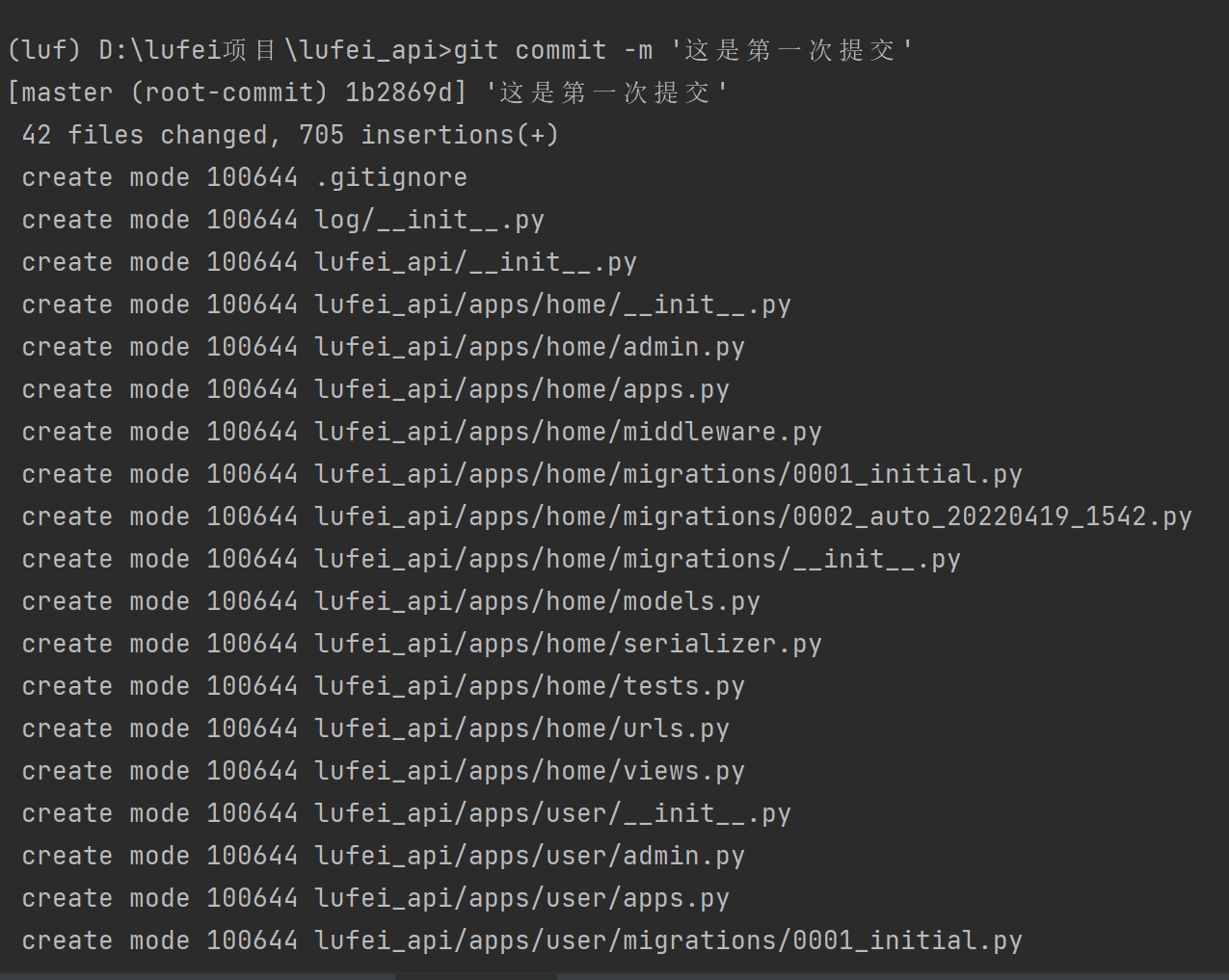Click the user/__init__.py path

[x=553, y=814]
